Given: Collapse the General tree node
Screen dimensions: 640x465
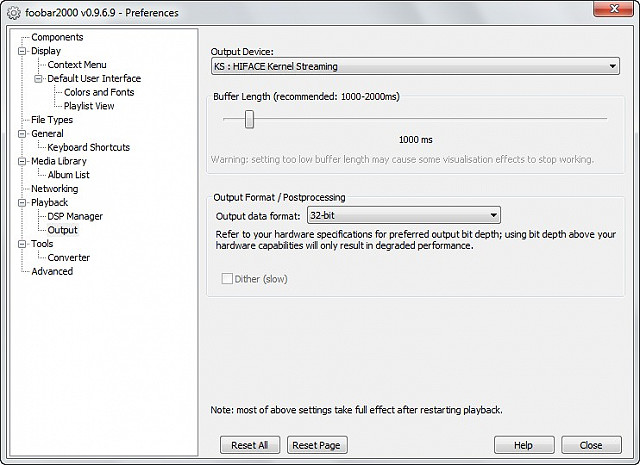Looking at the screenshot, I should [x=22, y=133].
